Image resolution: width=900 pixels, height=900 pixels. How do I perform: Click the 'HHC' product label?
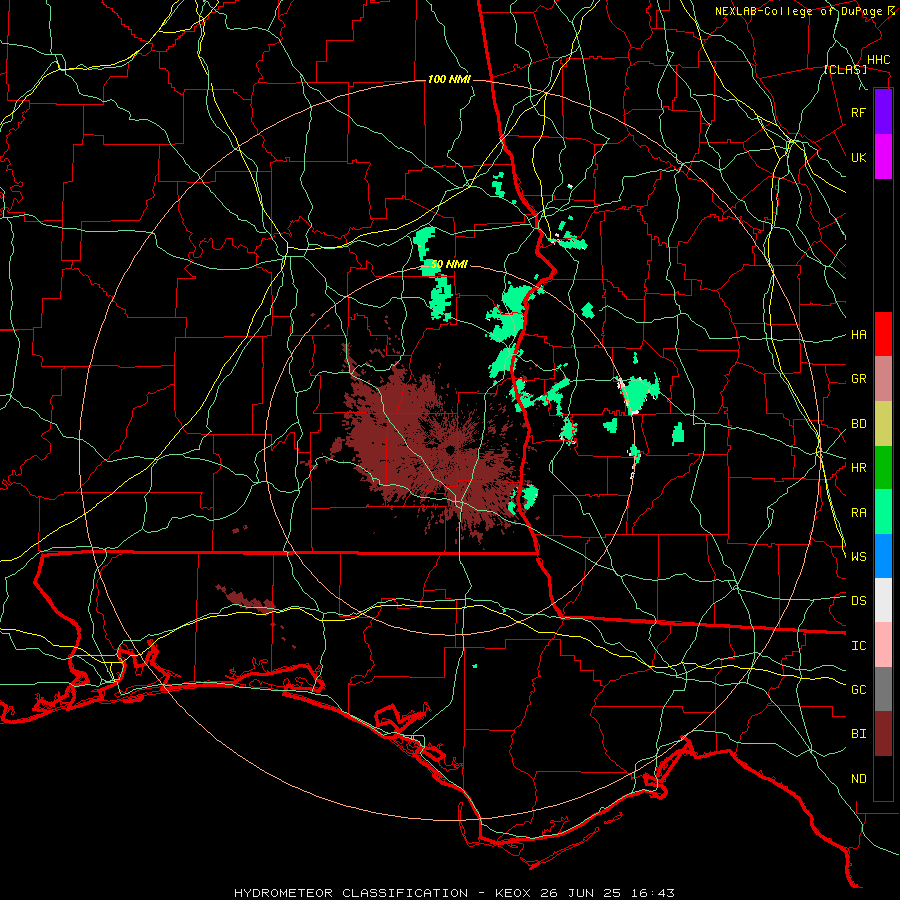pos(878,60)
